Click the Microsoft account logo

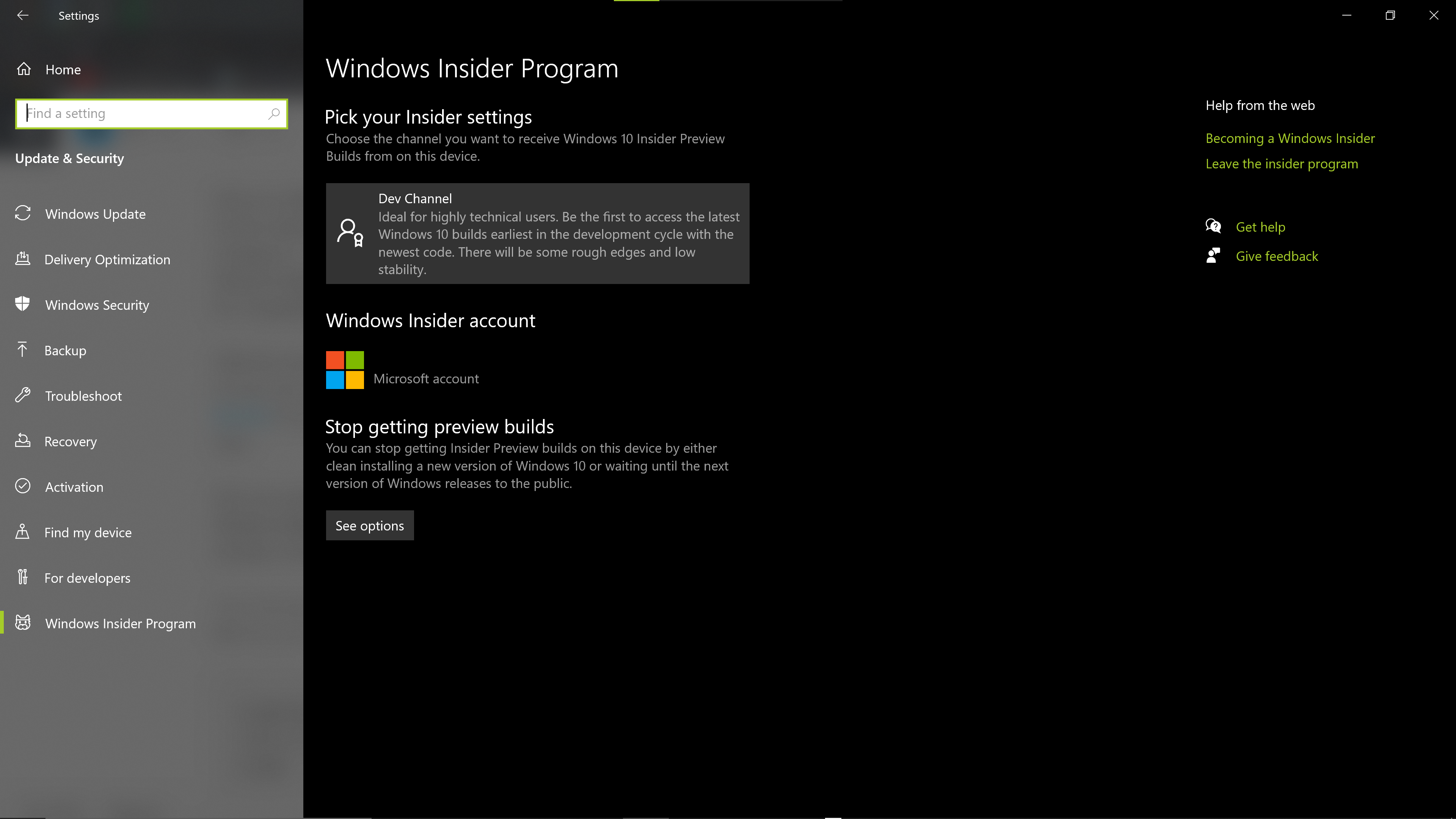345,370
